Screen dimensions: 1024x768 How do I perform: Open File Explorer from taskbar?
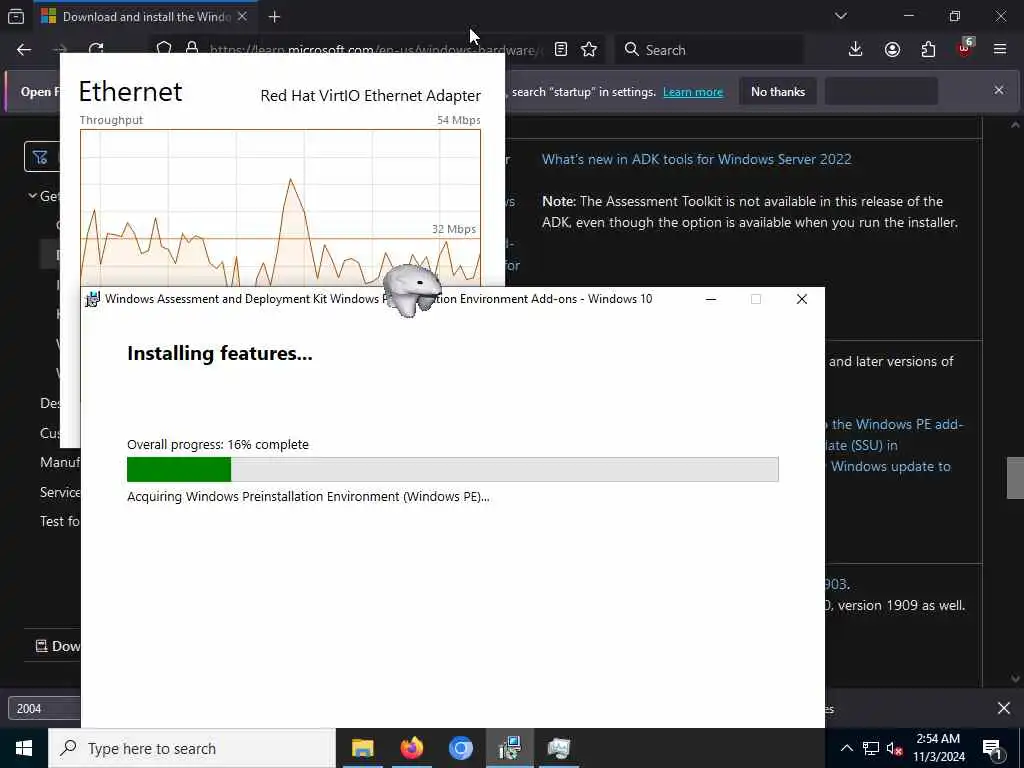(x=362, y=748)
